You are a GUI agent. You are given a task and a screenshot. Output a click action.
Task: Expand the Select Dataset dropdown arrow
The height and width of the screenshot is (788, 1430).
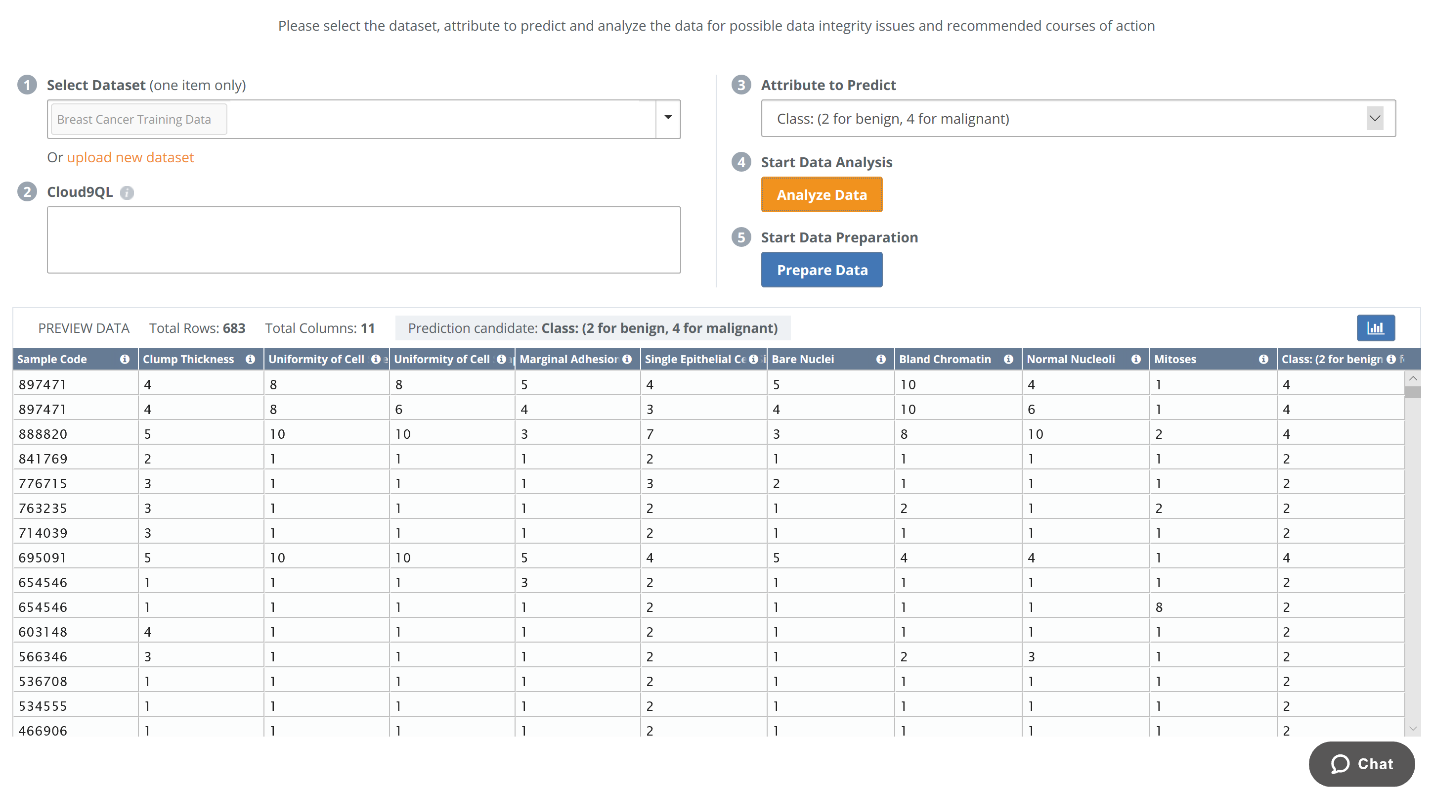click(x=668, y=119)
